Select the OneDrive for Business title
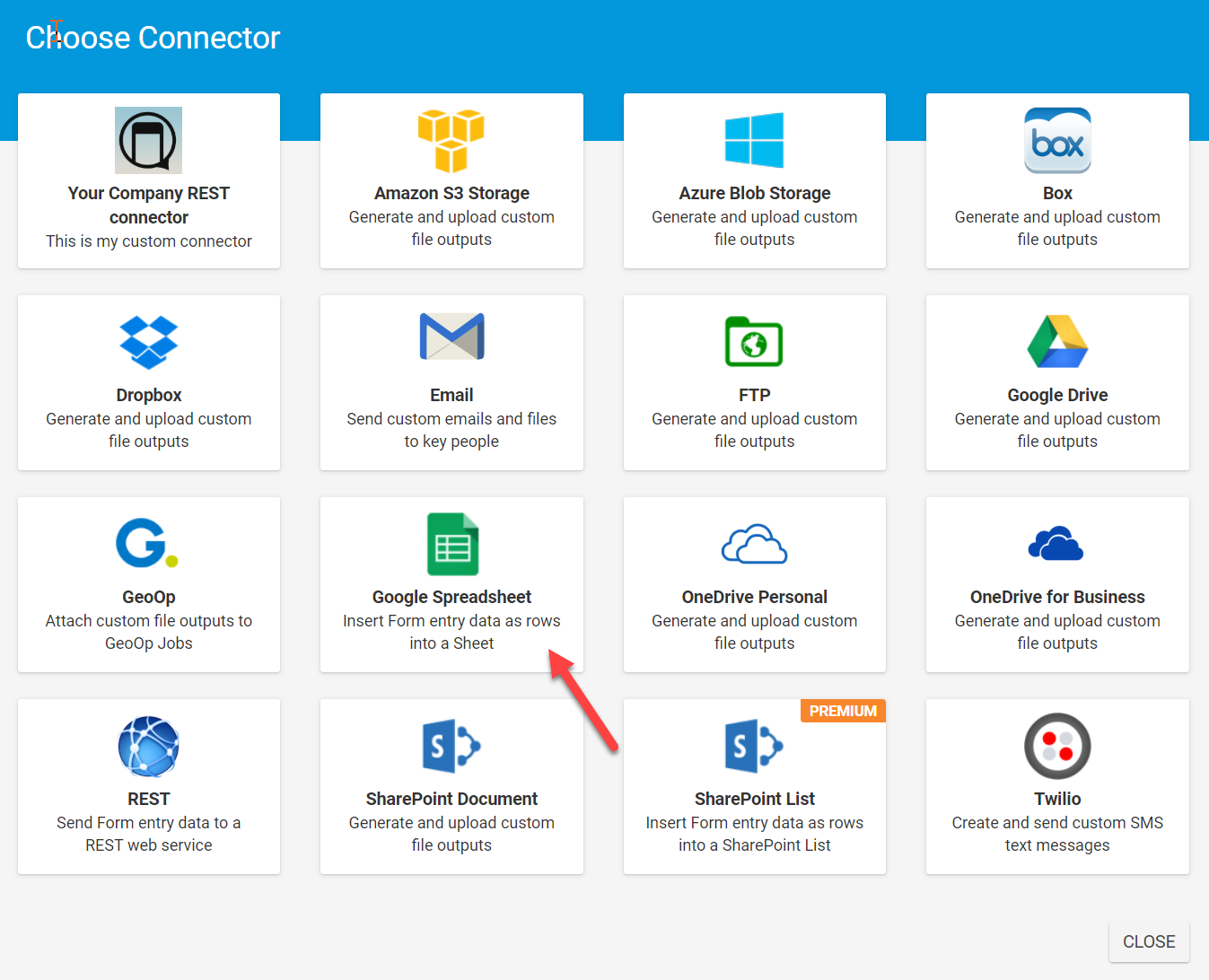The width and height of the screenshot is (1209, 980). point(1057,597)
